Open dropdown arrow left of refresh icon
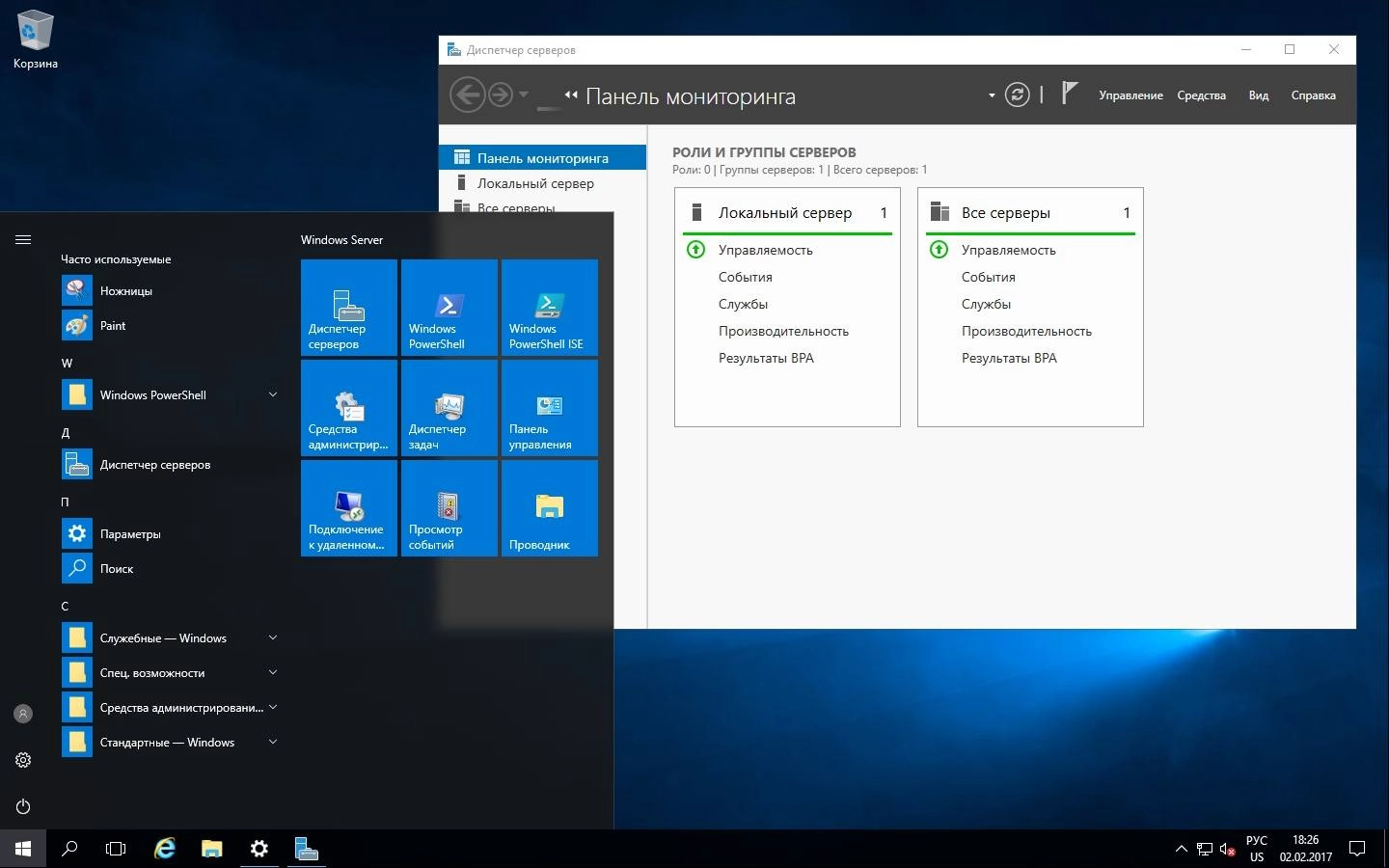 (x=992, y=95)
